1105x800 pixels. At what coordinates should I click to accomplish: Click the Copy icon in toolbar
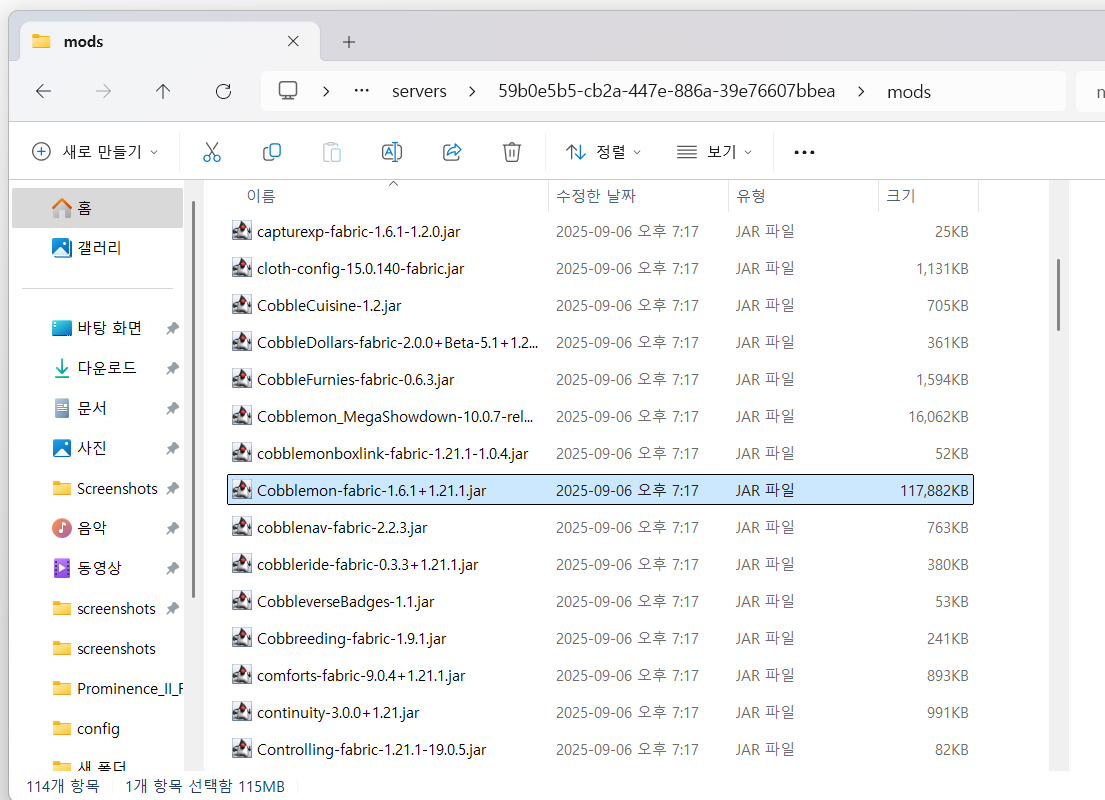(x=271, y=152)
